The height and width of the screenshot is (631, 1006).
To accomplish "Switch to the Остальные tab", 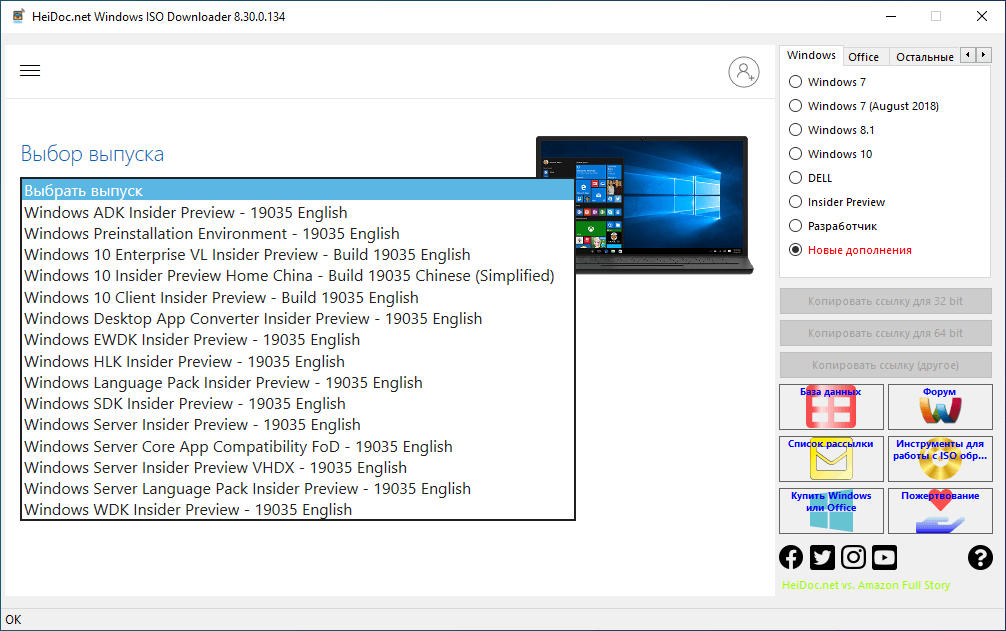I will click(x=925, y=57).
